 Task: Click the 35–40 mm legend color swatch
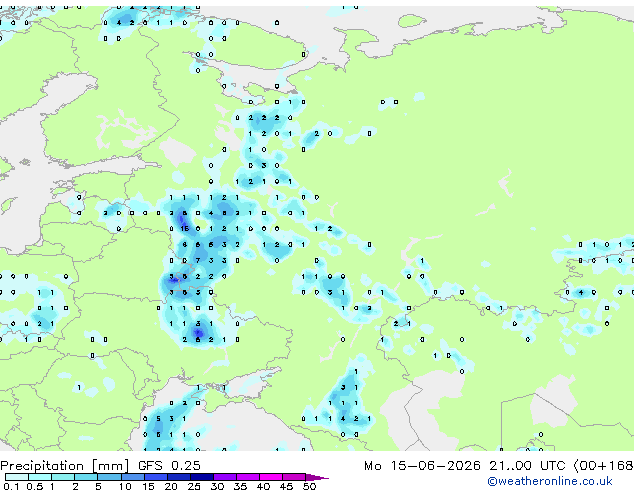point(248,477)
